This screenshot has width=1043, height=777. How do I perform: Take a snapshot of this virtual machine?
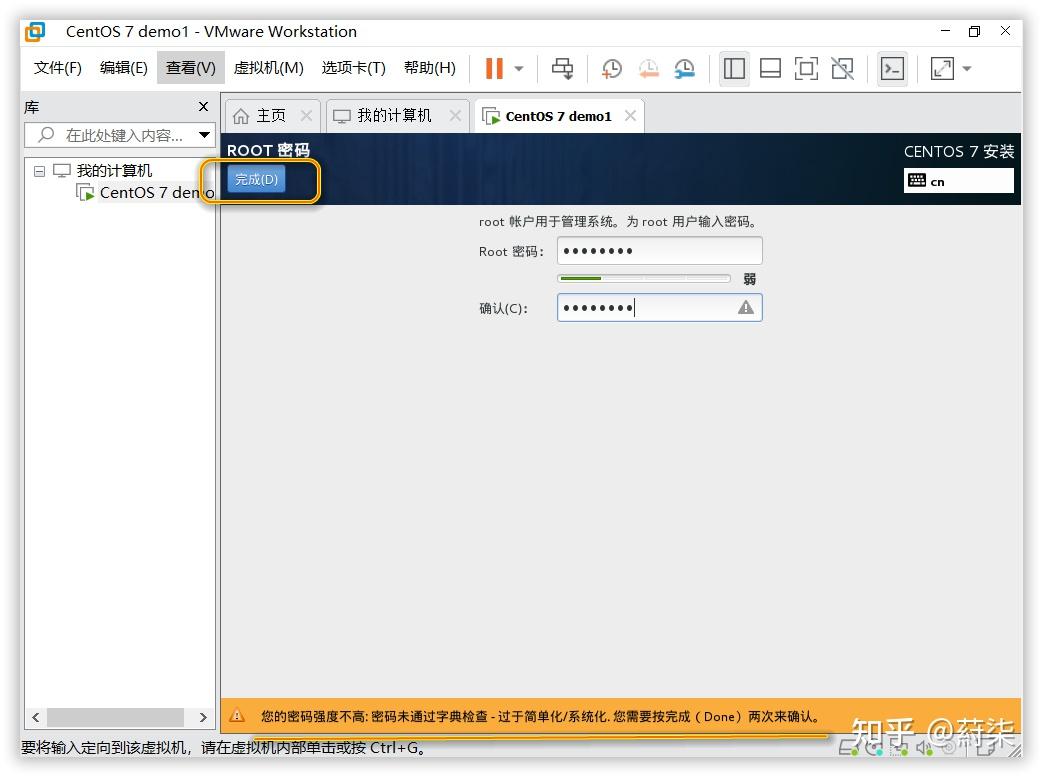pyautogui.click(x=610, y=68)
